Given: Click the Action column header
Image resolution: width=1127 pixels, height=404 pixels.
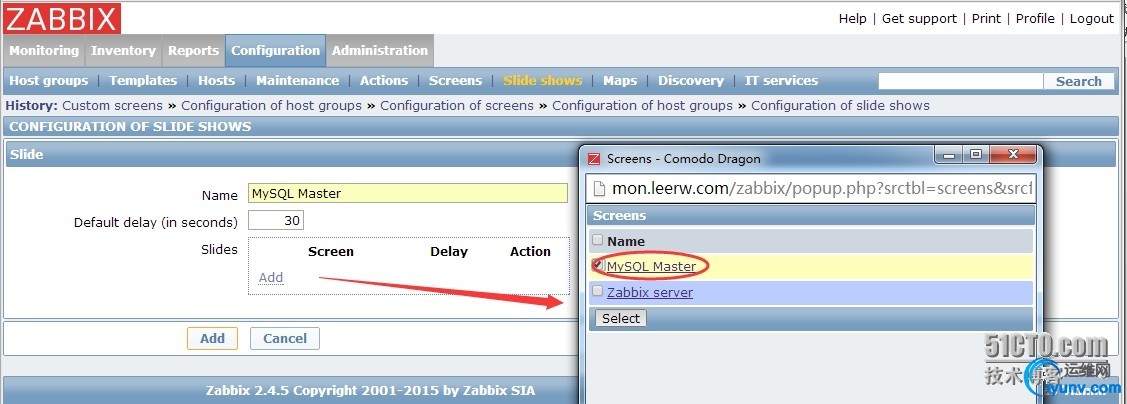Looking at the screenshot, I should coord(530,252).
